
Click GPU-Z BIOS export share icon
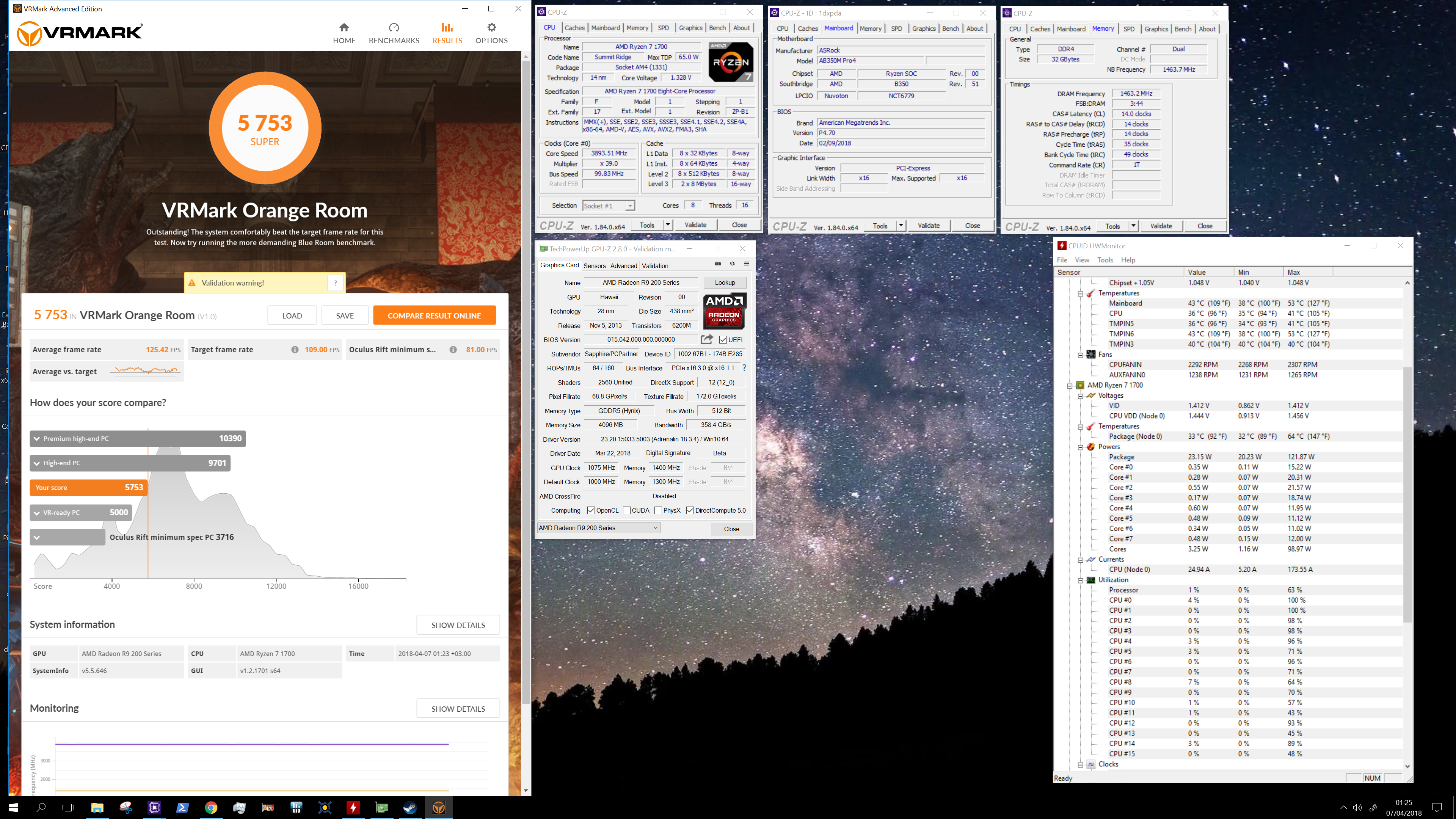pos(706,339)
